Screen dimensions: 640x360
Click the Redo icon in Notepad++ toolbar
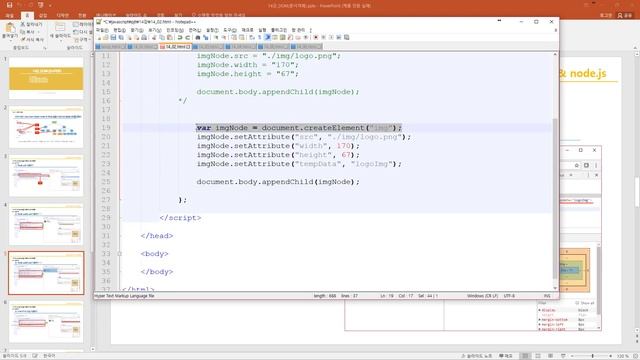click(x=188, y=38)
